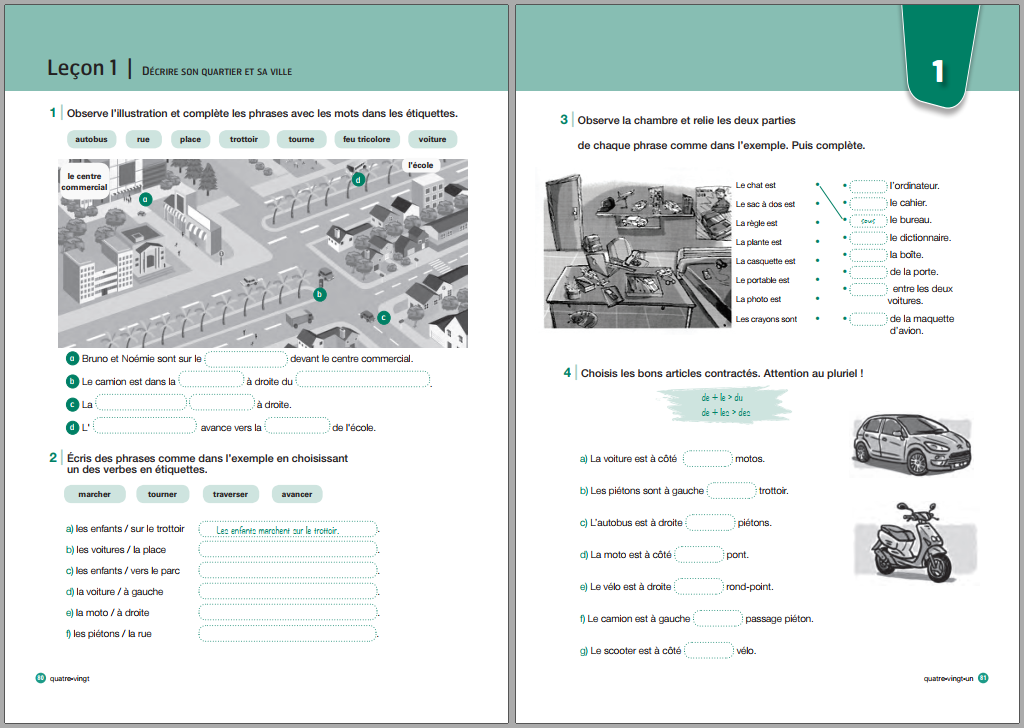Image resolution: width=1024 pixels, height=728 pixels.
Task: Click the 'Le sac à dos est' phrase
Action: (765, 204)
